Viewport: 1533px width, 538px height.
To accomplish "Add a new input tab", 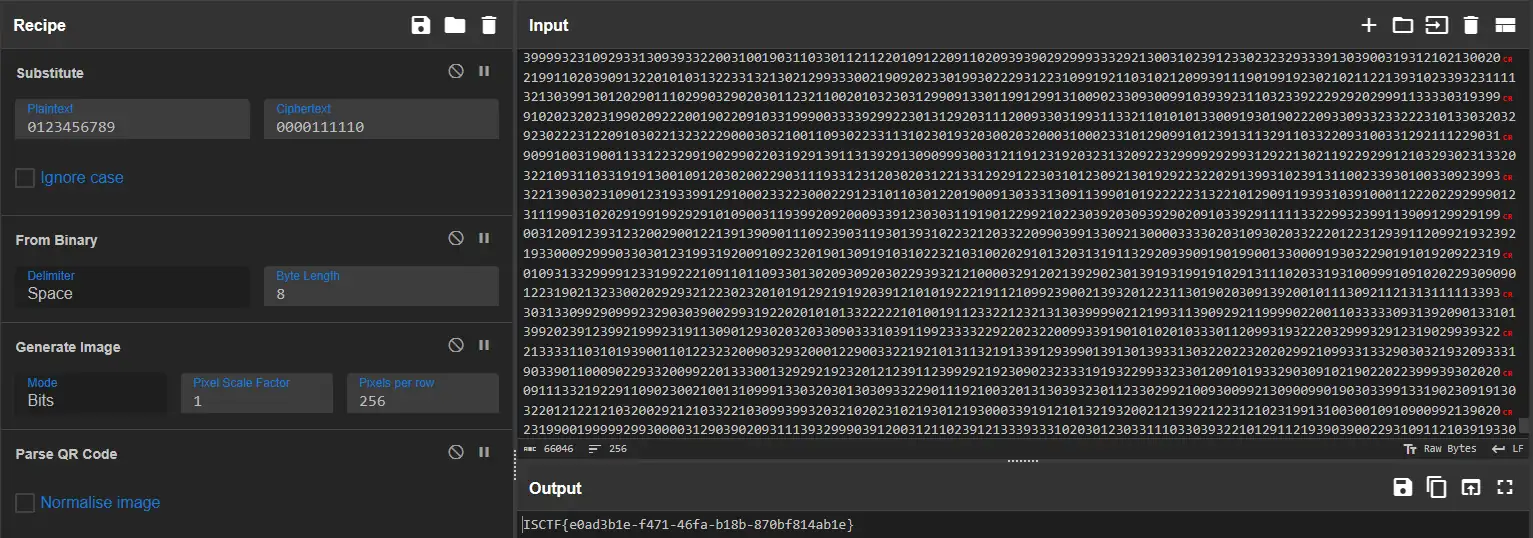I will coord(1369,25).
